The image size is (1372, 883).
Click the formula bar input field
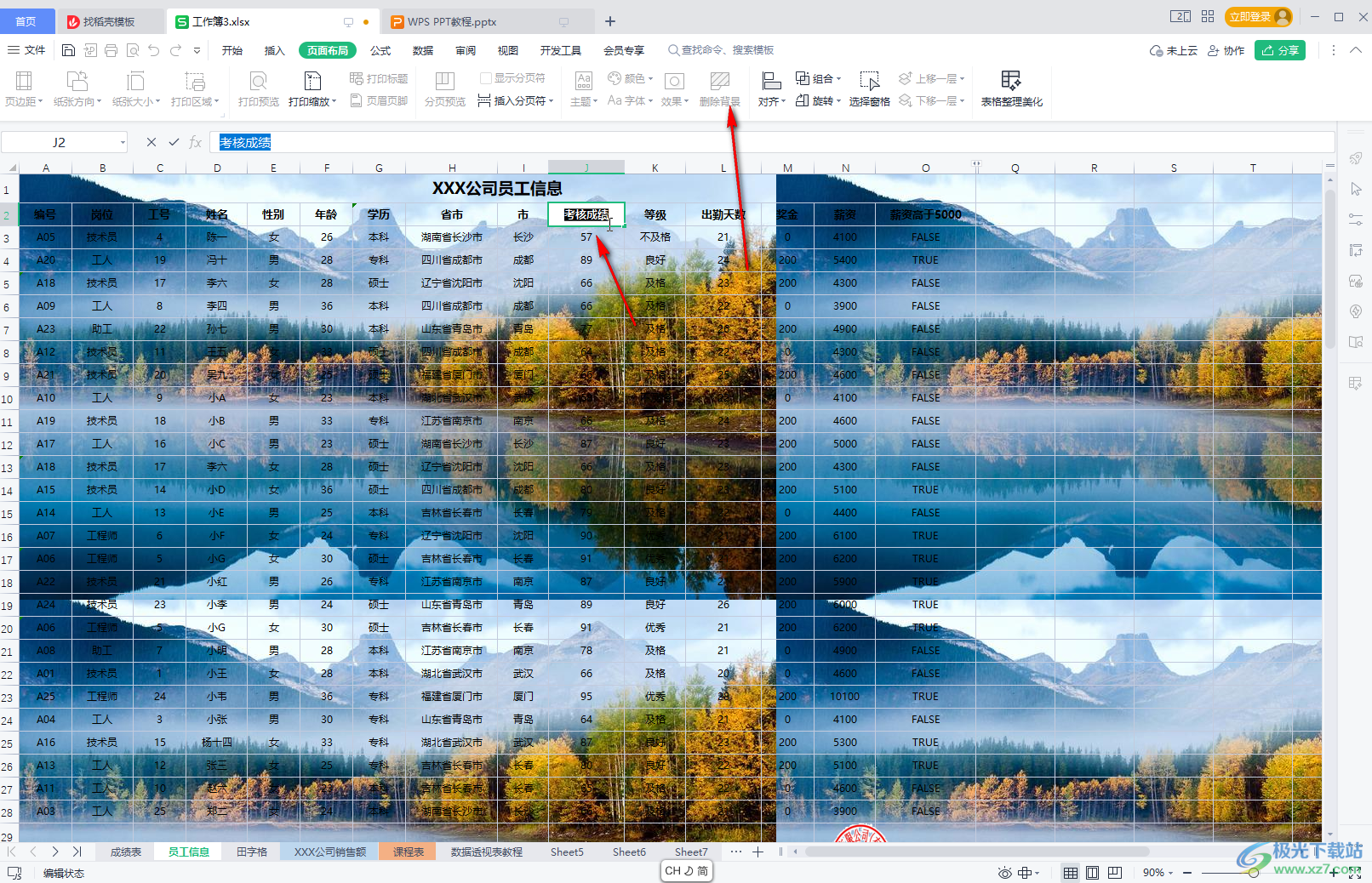pos(773,142)
